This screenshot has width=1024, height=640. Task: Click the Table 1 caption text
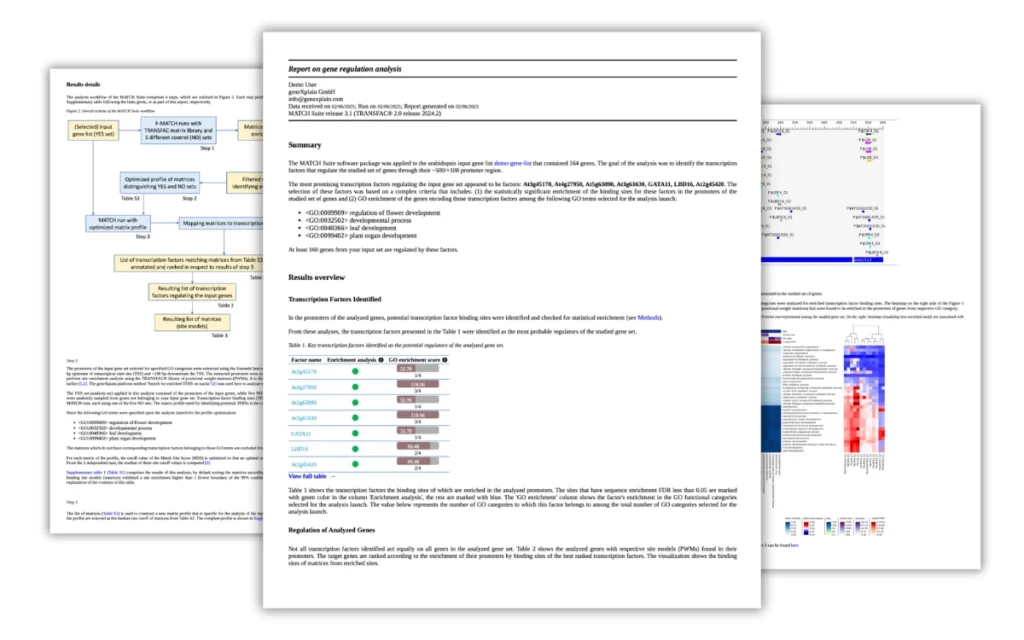tap(396, 345)
